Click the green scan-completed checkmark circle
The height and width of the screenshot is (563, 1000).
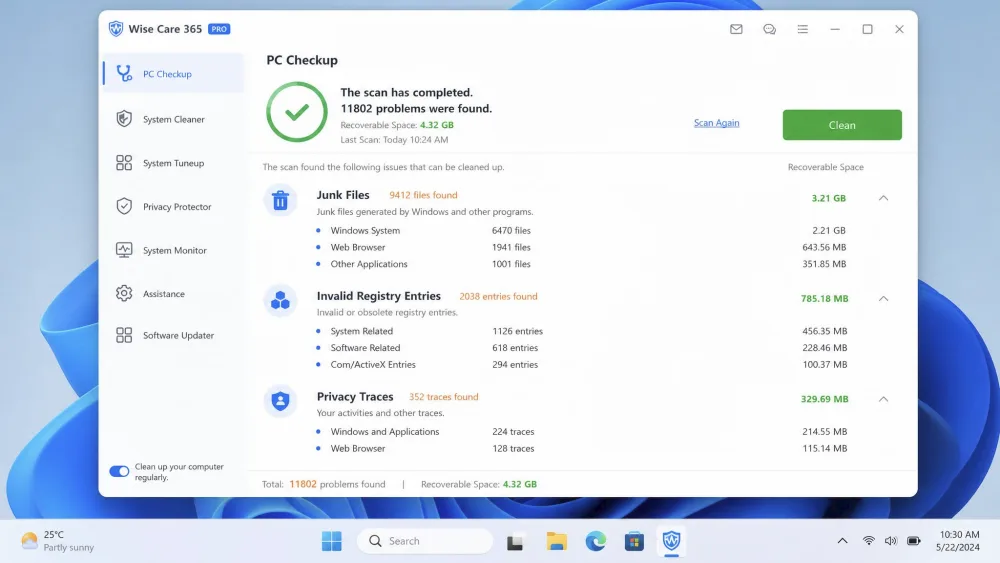(297, 112)
